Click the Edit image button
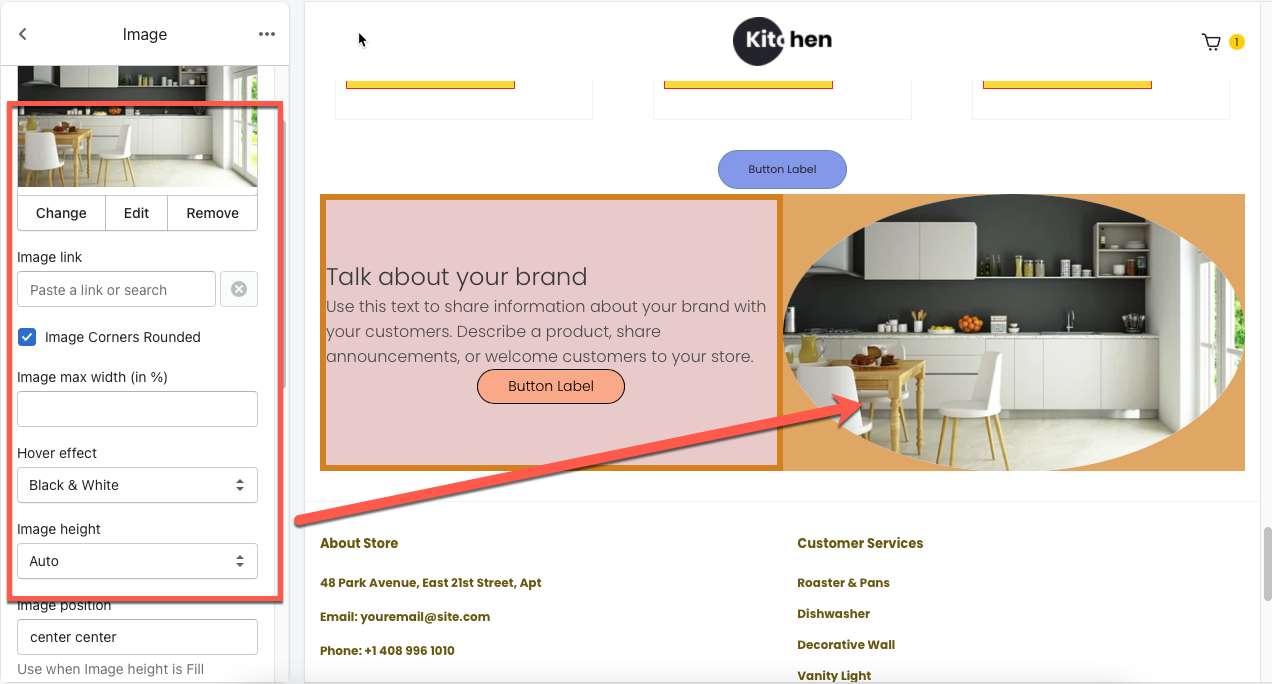Viewport: 1272px width, 684px height. (x=137, y=213)
